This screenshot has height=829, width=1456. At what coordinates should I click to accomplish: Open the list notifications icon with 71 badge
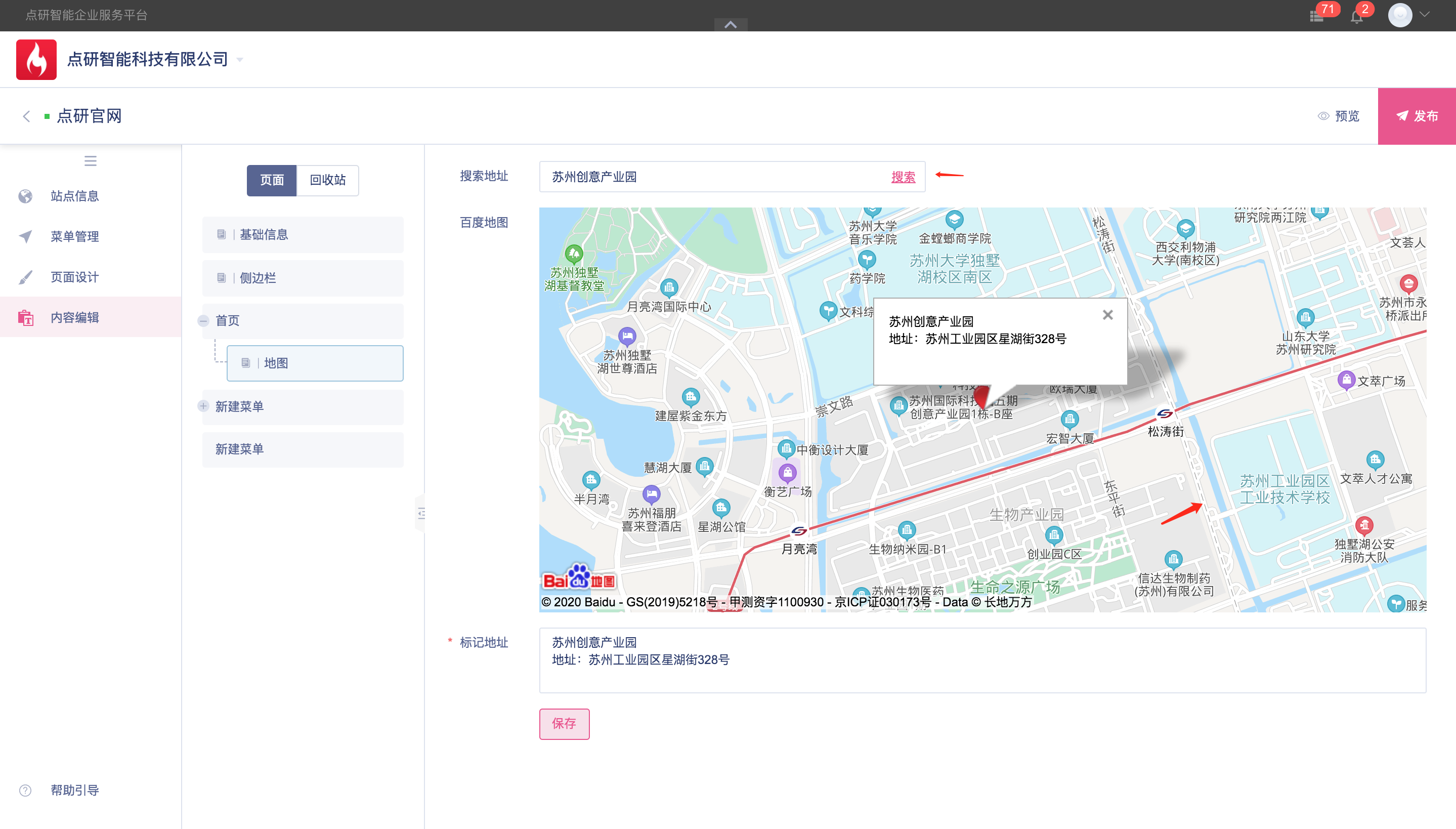[1316, 16]
